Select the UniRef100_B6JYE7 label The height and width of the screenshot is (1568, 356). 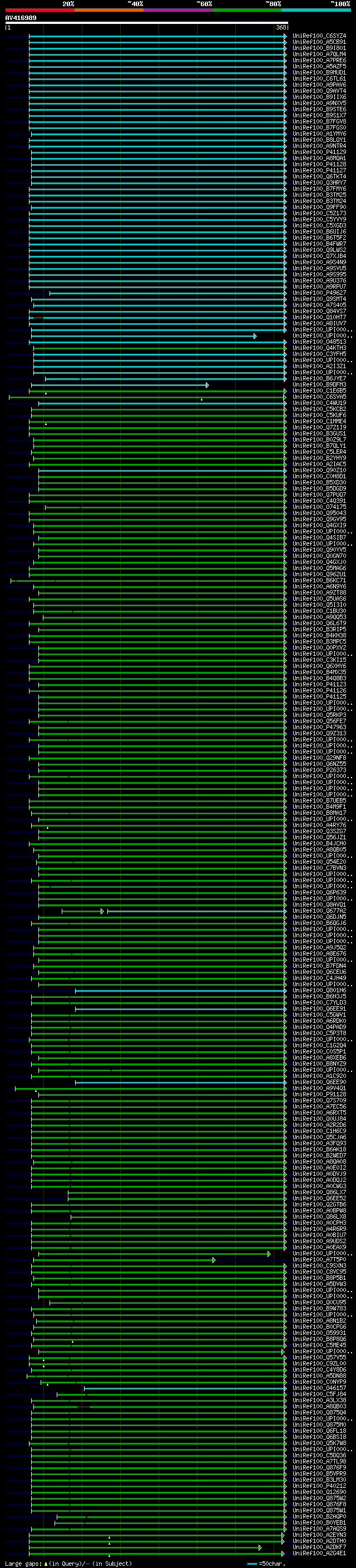tap(319, 379)
